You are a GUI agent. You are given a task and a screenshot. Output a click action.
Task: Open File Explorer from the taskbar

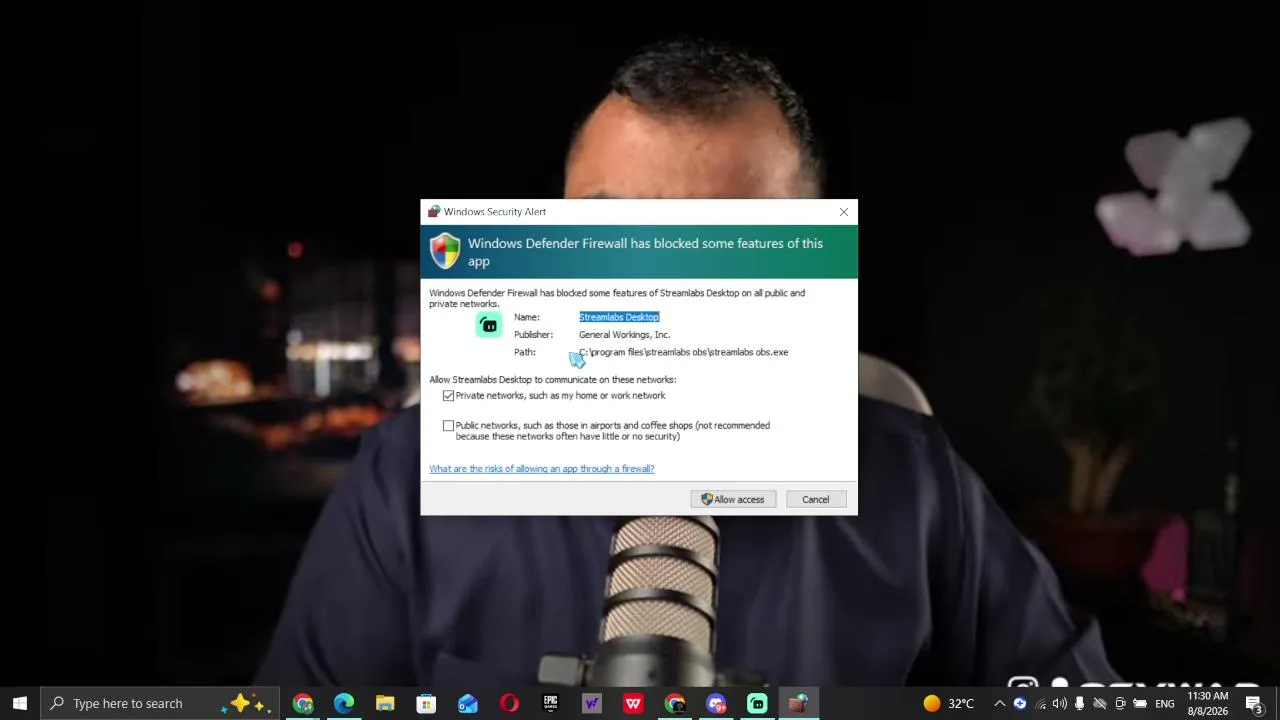[385, 703]
